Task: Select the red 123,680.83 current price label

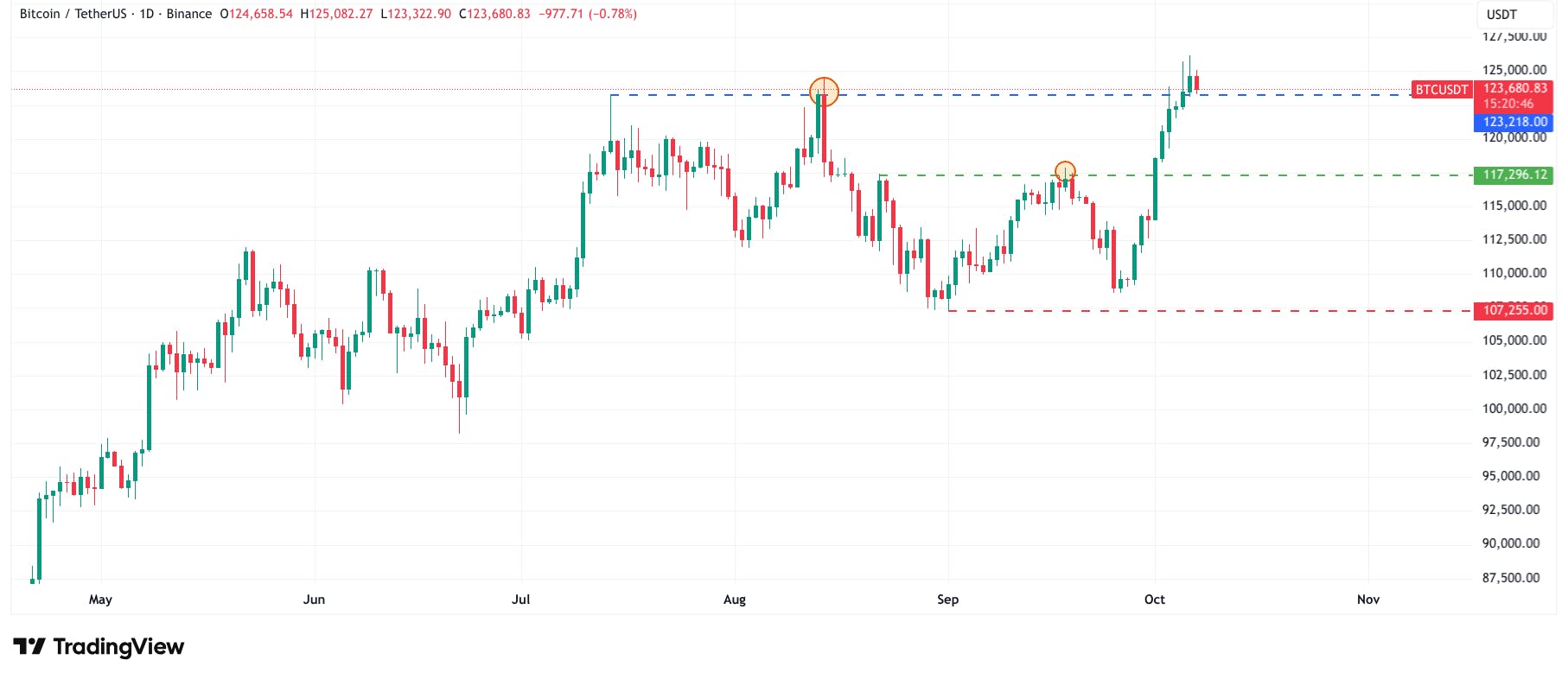Action: tap(1515, 89)
